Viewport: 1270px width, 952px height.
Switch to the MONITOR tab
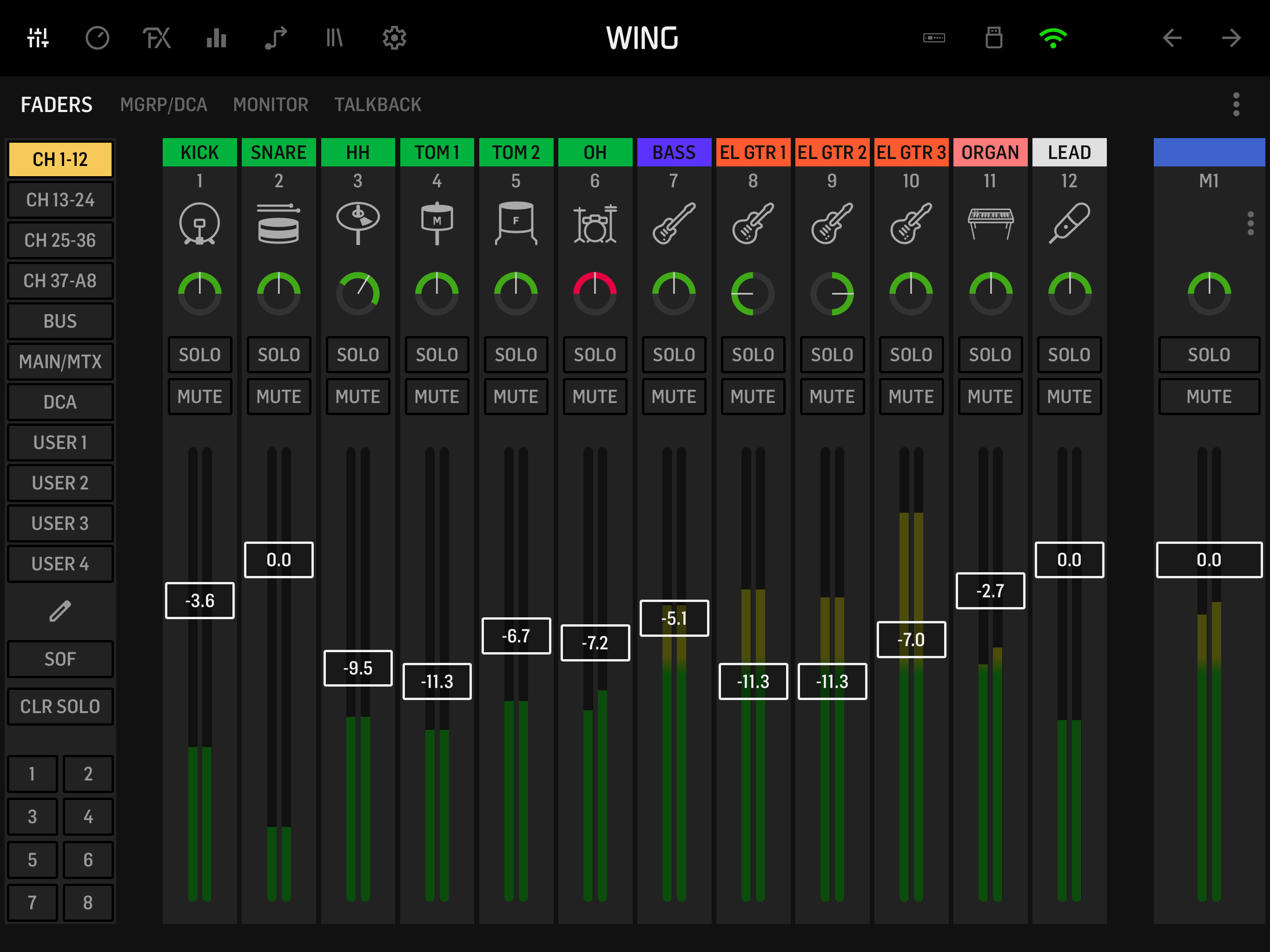pyautogui.click(x=271, y=105)
